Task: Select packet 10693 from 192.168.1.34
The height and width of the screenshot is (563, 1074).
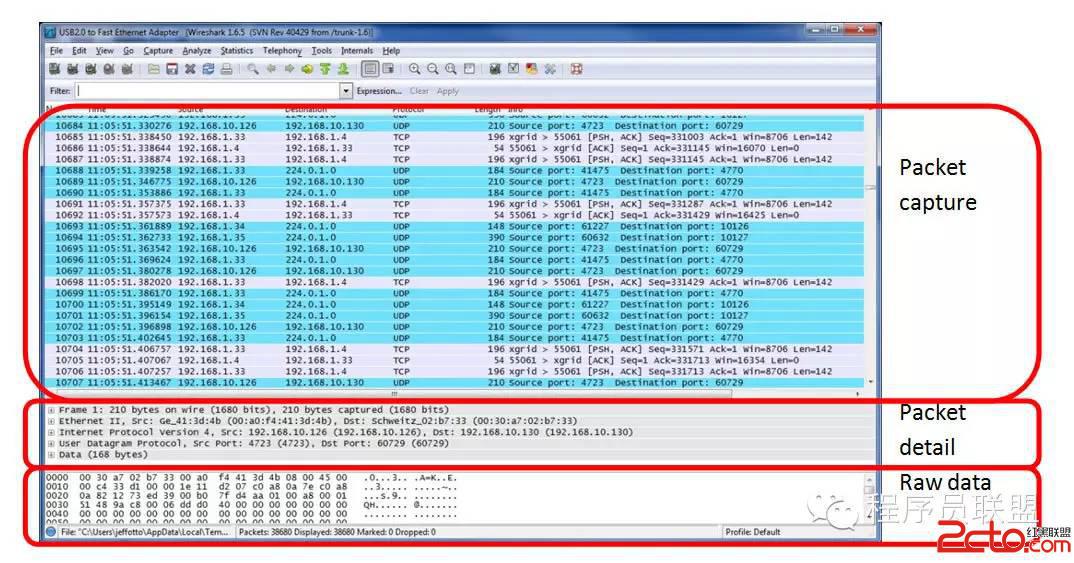Action: coord(453,226)
